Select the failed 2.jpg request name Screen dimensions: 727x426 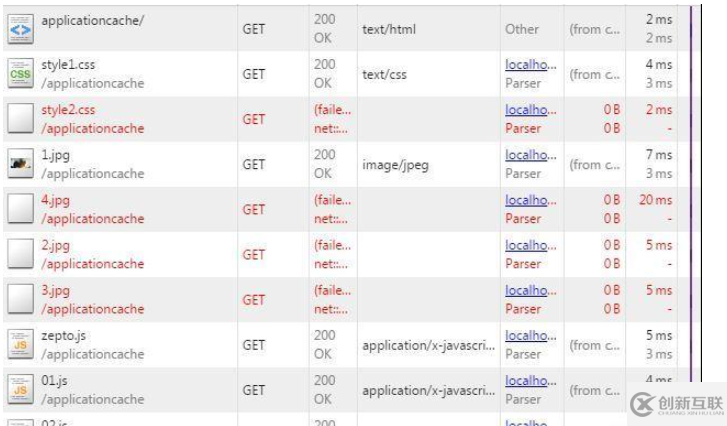pos(56,246)
